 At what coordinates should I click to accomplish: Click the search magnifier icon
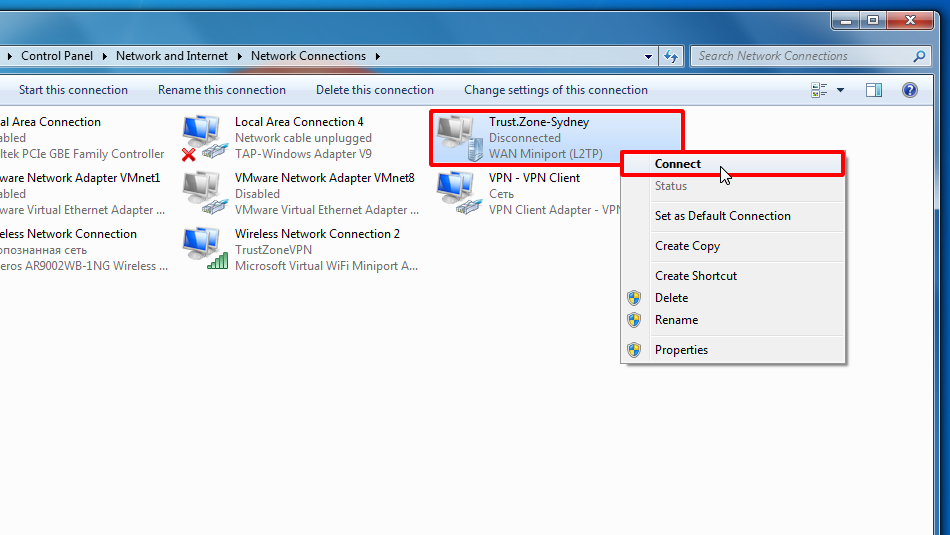(x=920, y=56)
